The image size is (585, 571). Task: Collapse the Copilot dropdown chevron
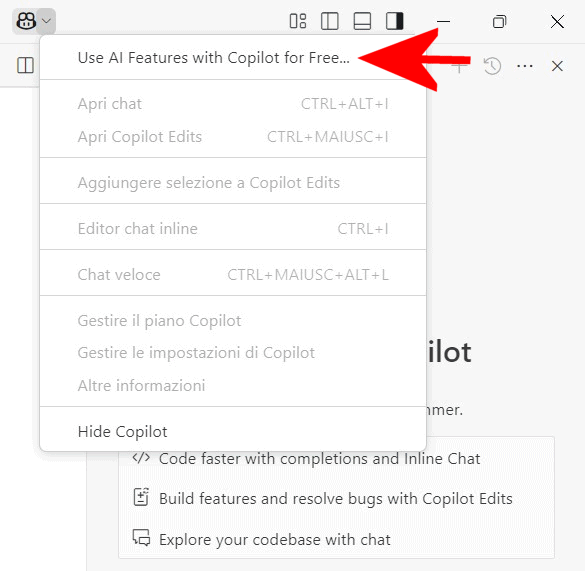tap(47, 21)
